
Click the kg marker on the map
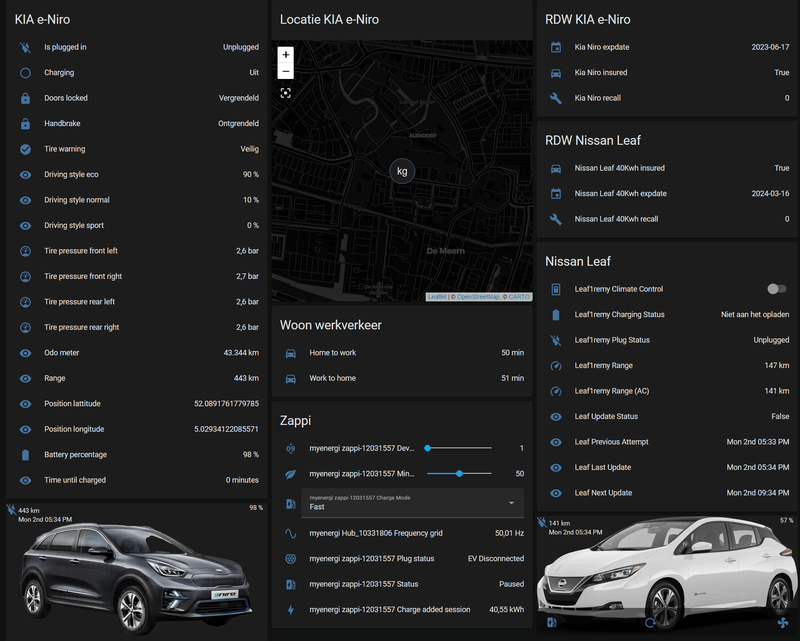(402, 171)
